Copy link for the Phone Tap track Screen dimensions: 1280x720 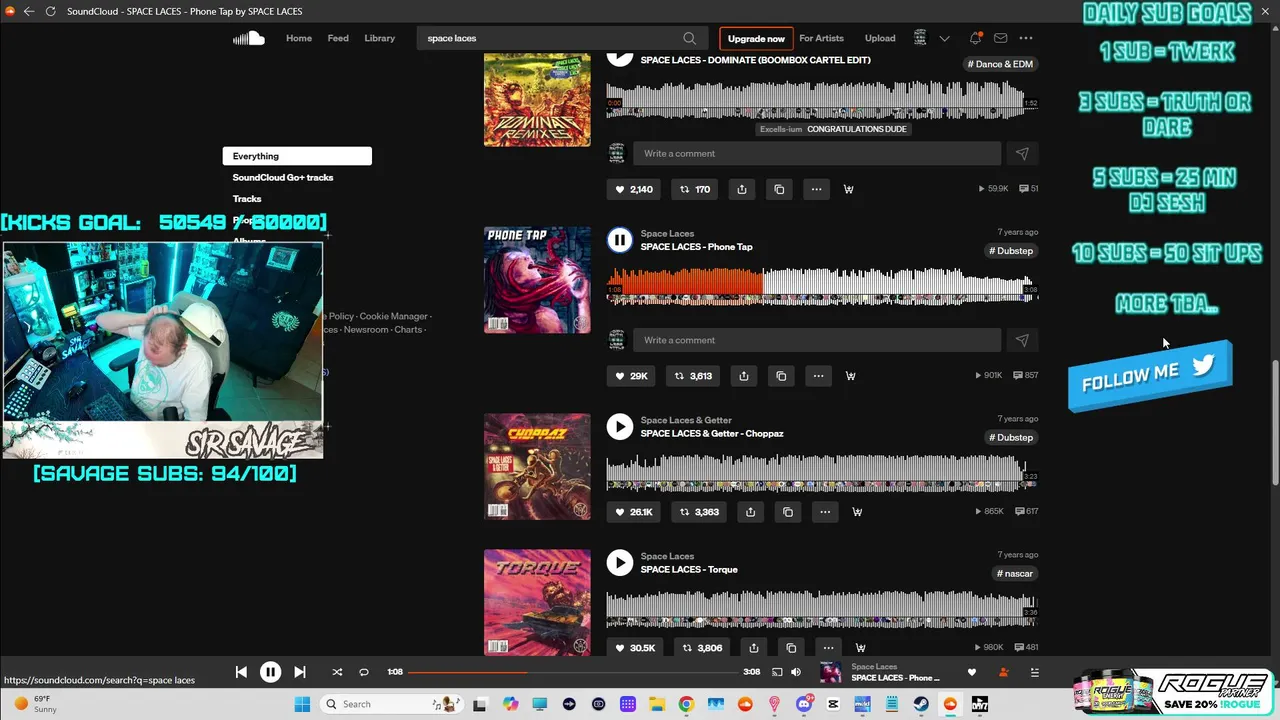(x=781, y=376)
